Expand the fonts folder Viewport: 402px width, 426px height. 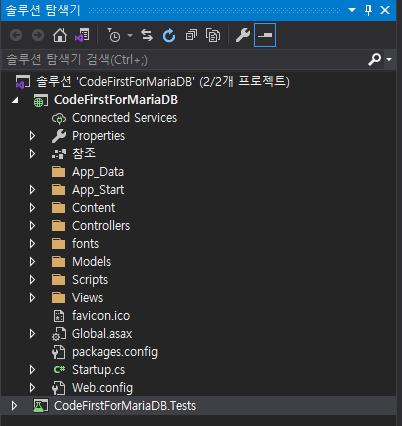click(x=32, y=244)
